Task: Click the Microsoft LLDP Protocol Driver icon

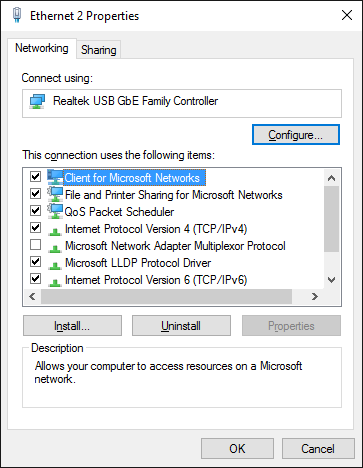Action: [x=55, y=265]
